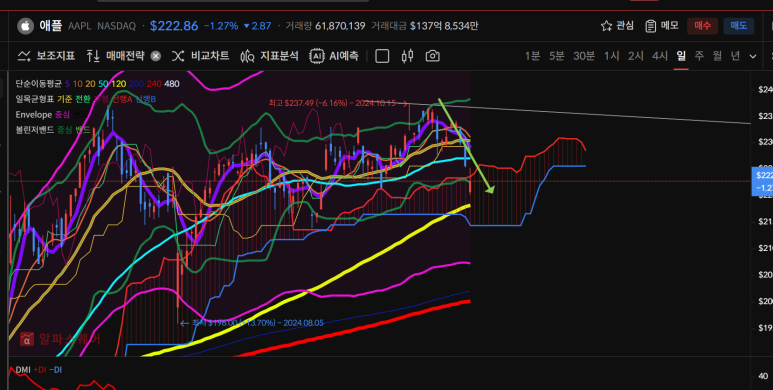Image resolution: width=773 pixels, height=390 pixels.
Task: Clear the 매매전략 selection with the X
Action: click(x=156, y=56)
